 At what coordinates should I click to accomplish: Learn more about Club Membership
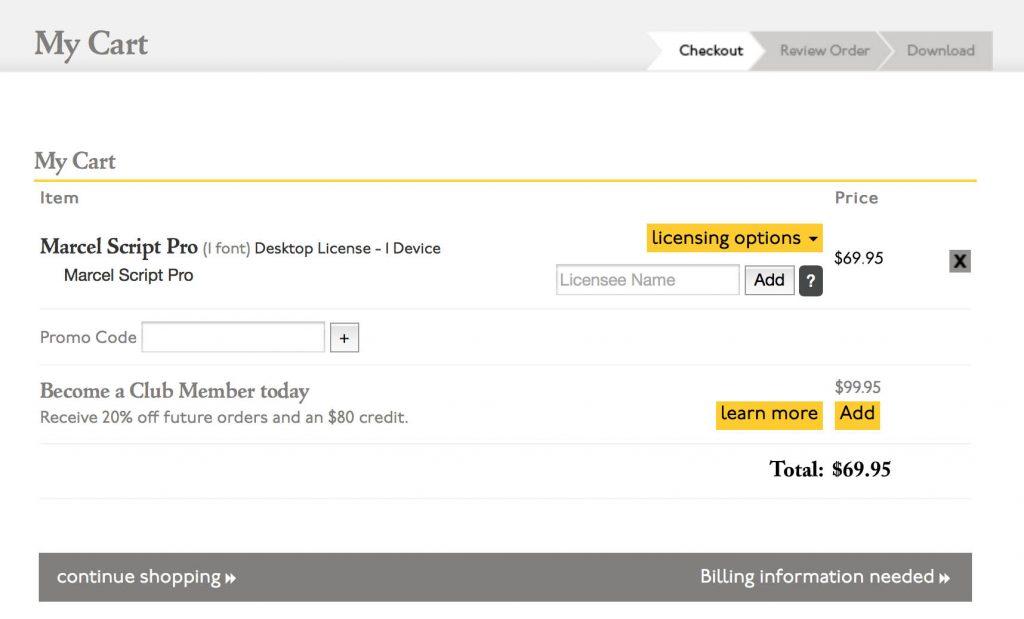(769, 414)
